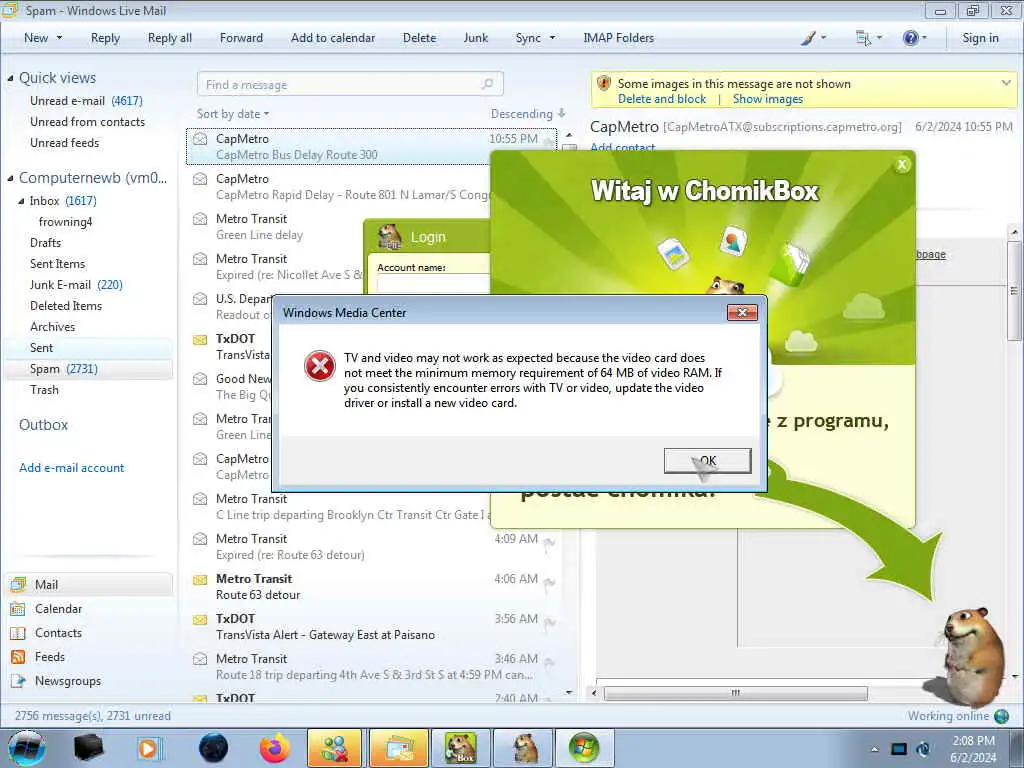Click OK in Windows Media Center dialog
This screenshot has height=768, width=1024.
[x=707, y=460]
